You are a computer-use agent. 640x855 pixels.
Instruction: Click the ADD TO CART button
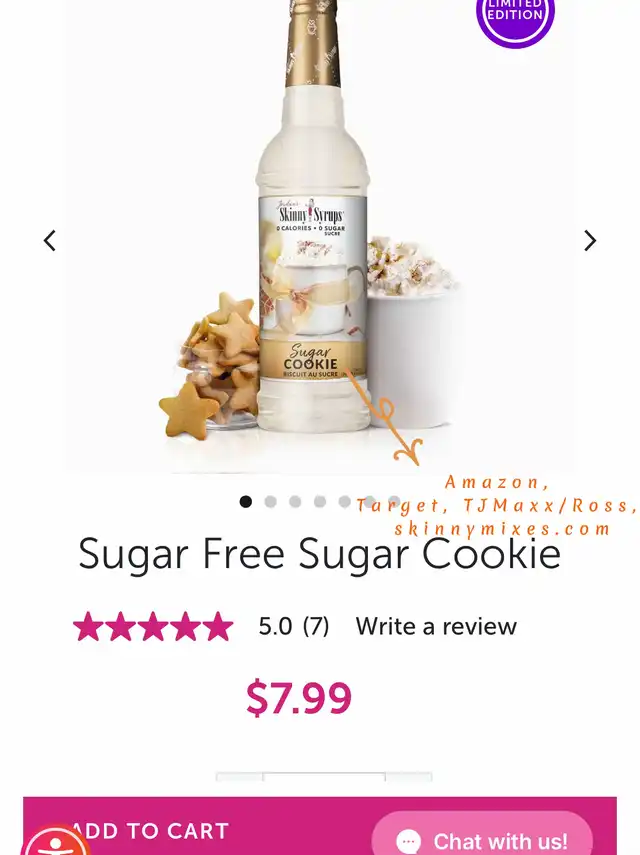319,826
